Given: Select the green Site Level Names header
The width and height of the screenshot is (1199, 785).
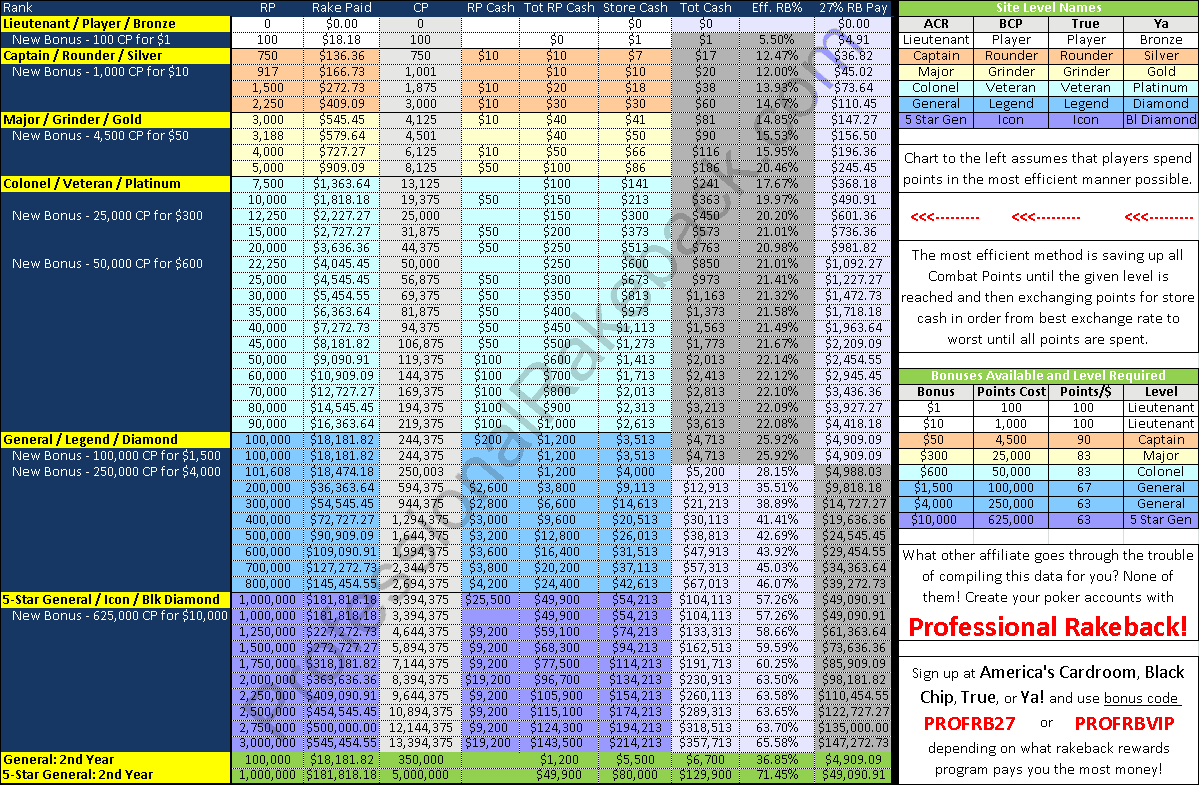Looking at the screenshot, I should (x=1046, y=8).
